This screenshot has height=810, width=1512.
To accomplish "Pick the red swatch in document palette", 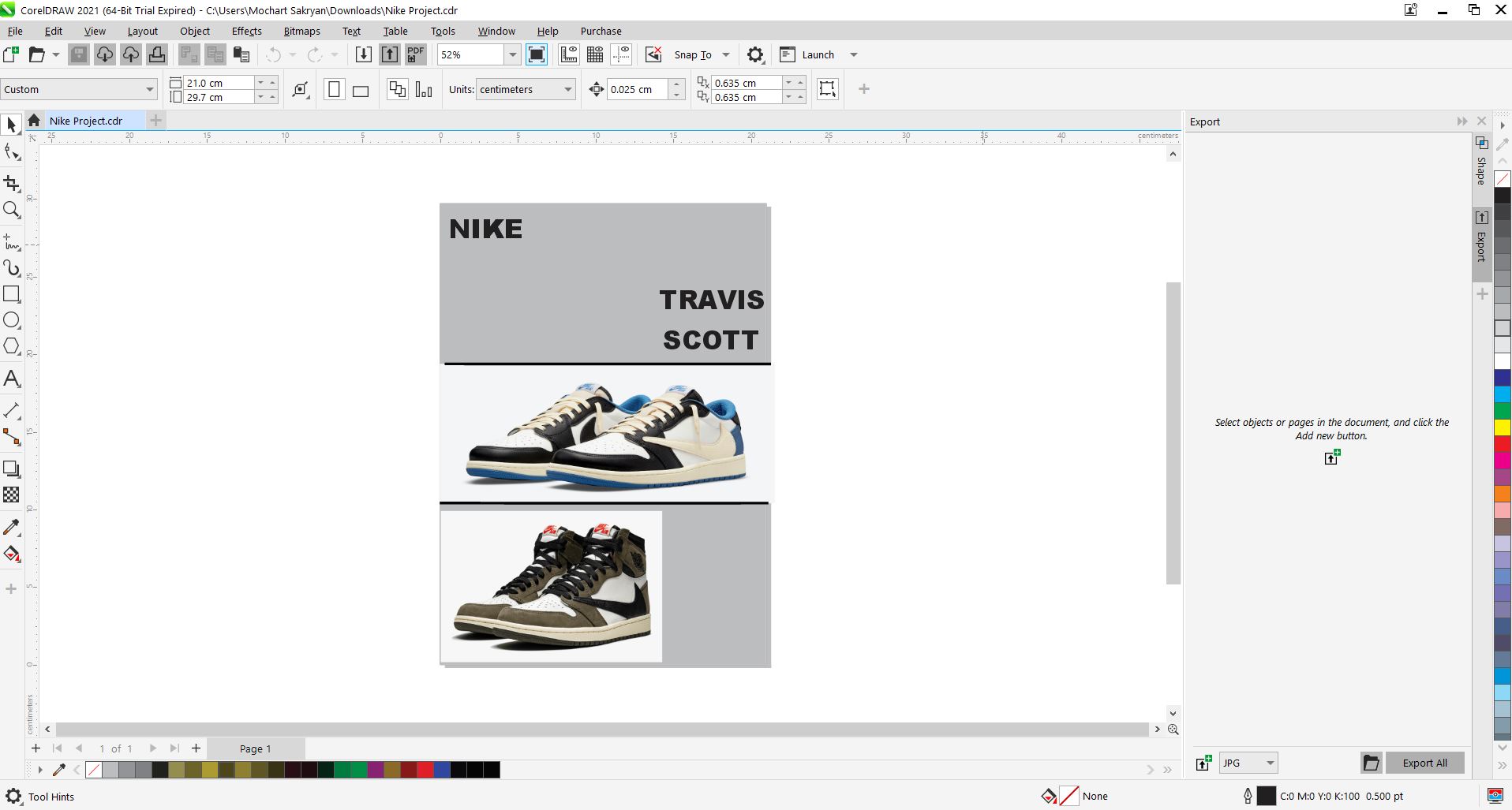I will pos(425,770).
